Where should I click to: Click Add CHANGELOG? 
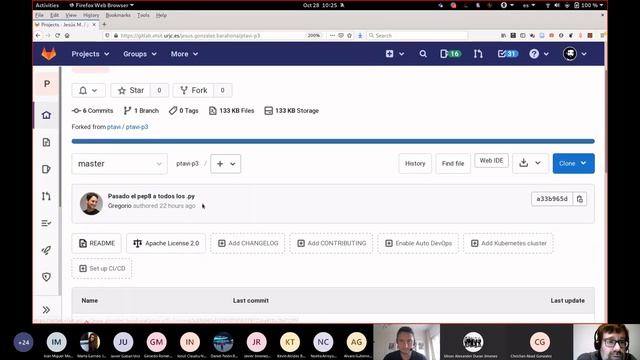(x=248, y=243)
